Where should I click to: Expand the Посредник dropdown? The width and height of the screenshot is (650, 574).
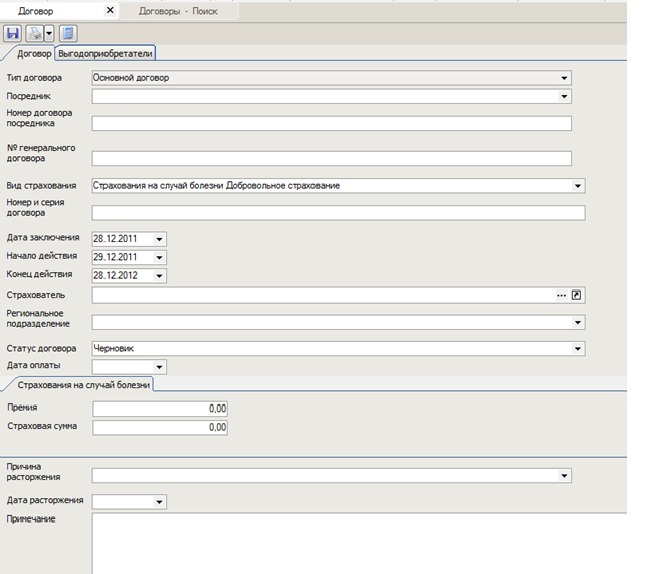[565, 97]
